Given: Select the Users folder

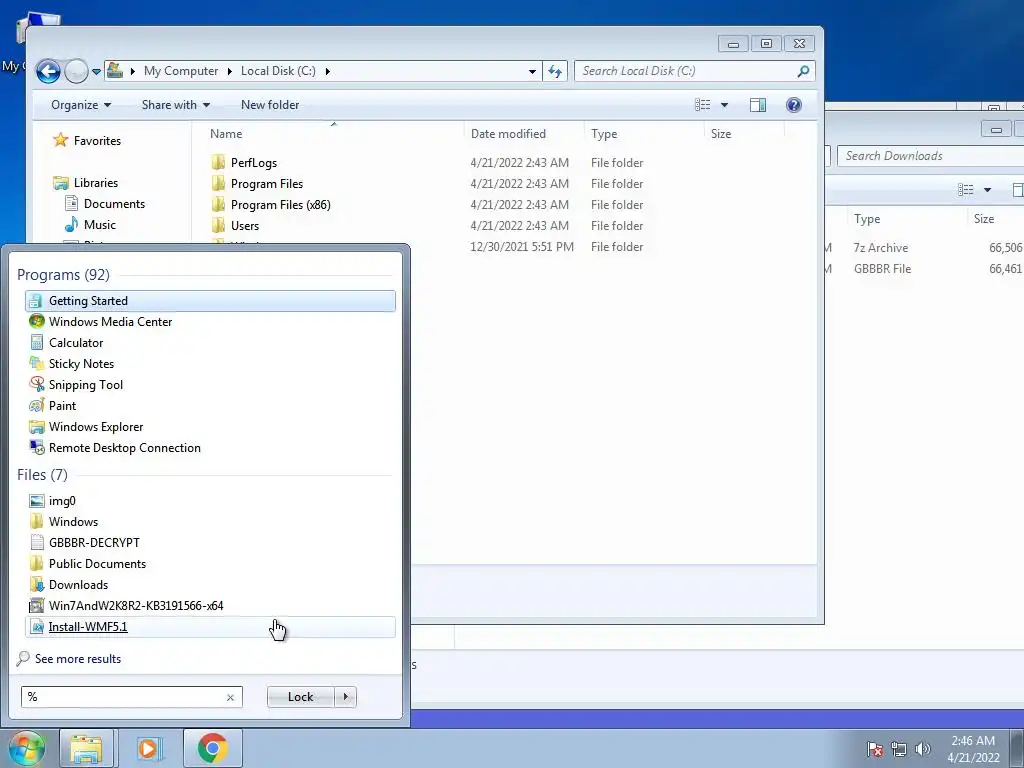Looking at the screenshot, I should 244,225.
